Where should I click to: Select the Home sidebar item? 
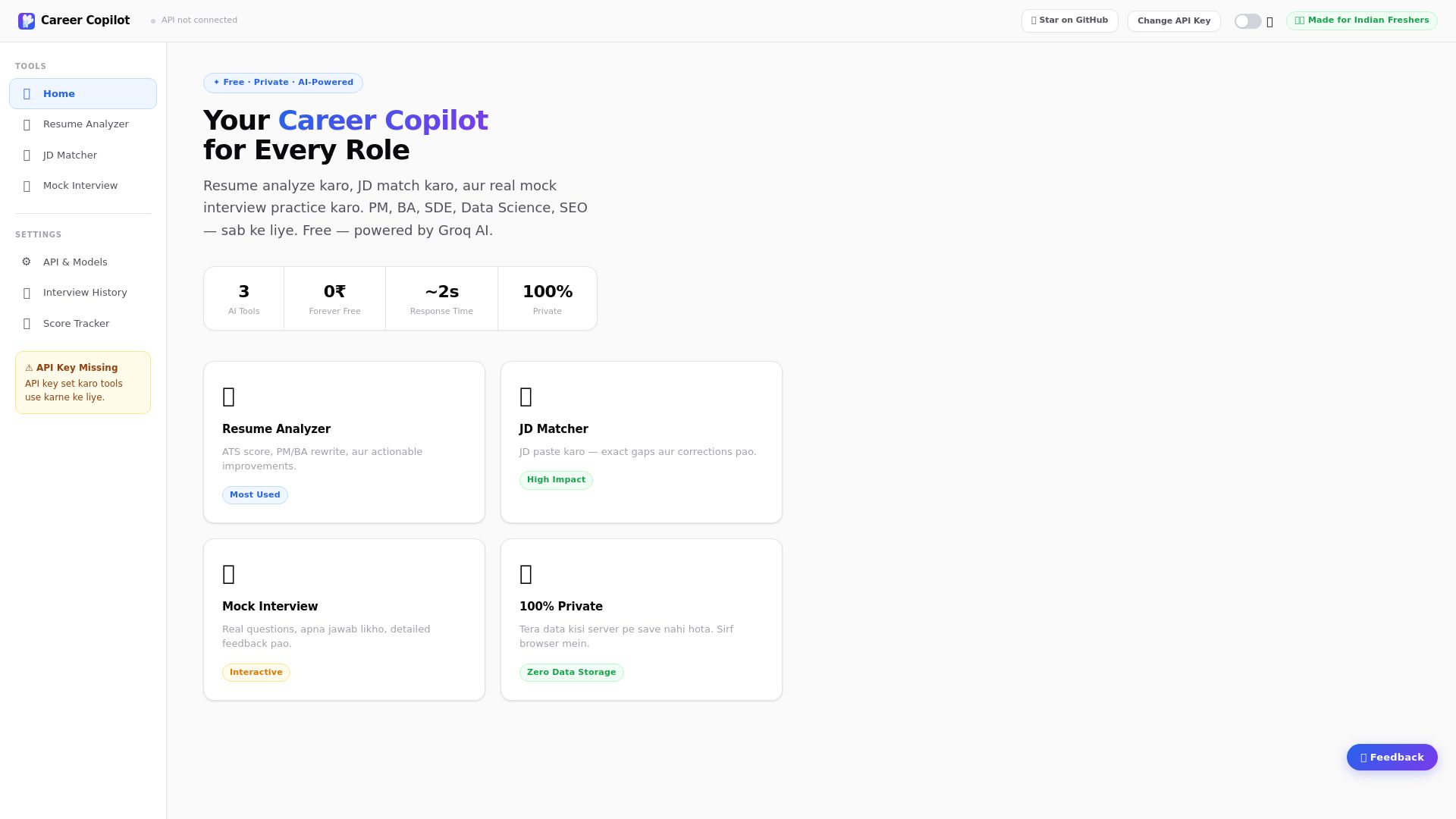[83, 94]
